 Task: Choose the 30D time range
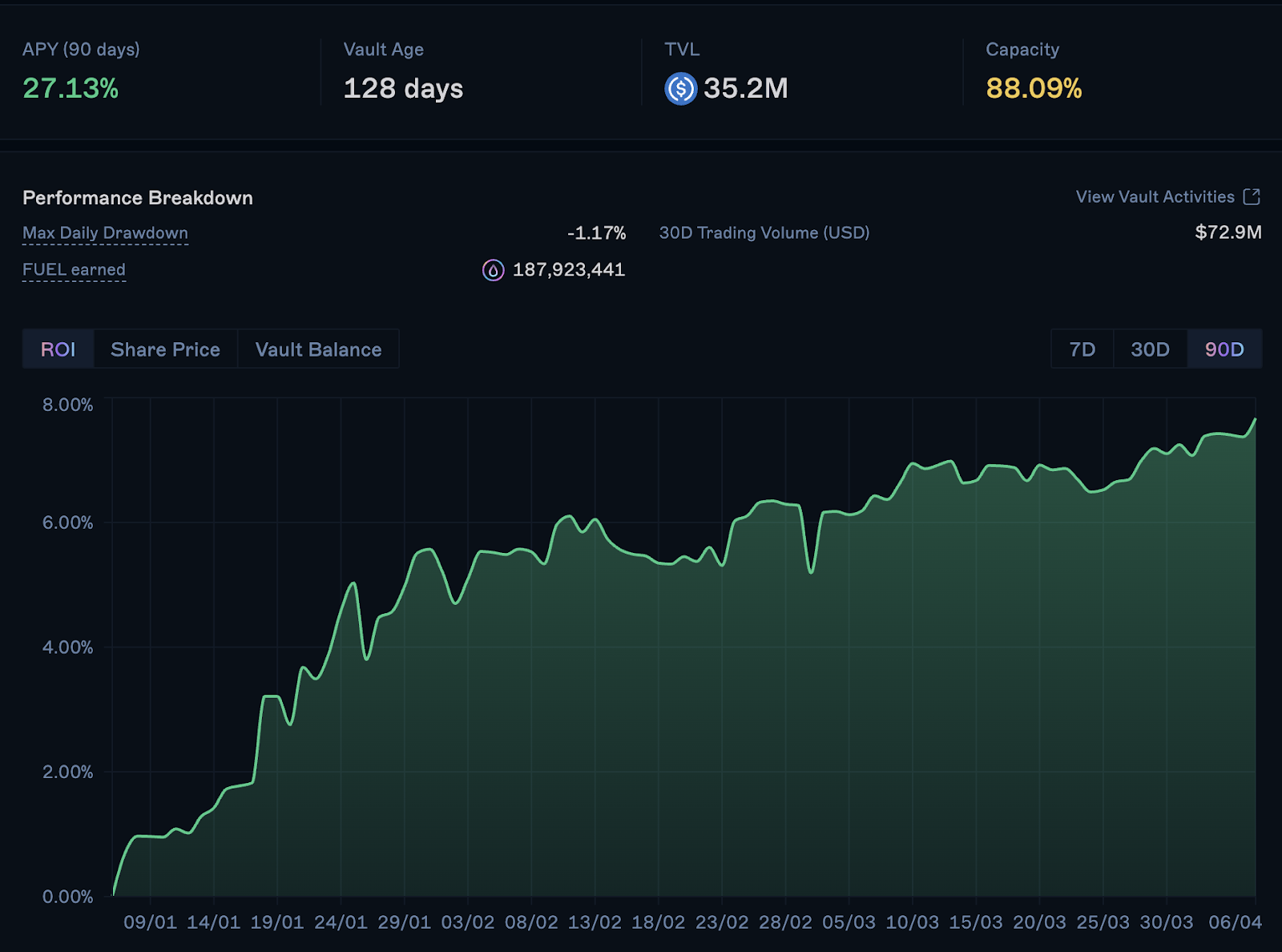[1150, 349]
